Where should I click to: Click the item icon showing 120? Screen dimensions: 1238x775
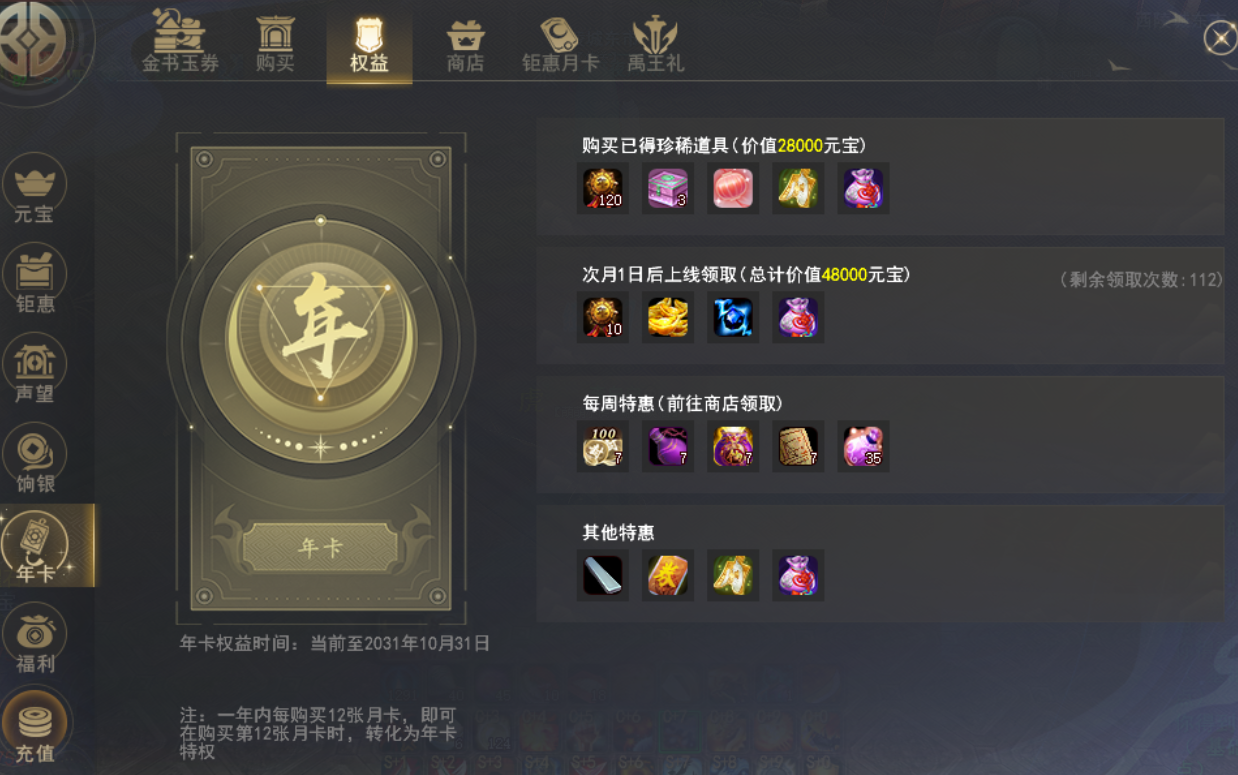pos(603,188)
